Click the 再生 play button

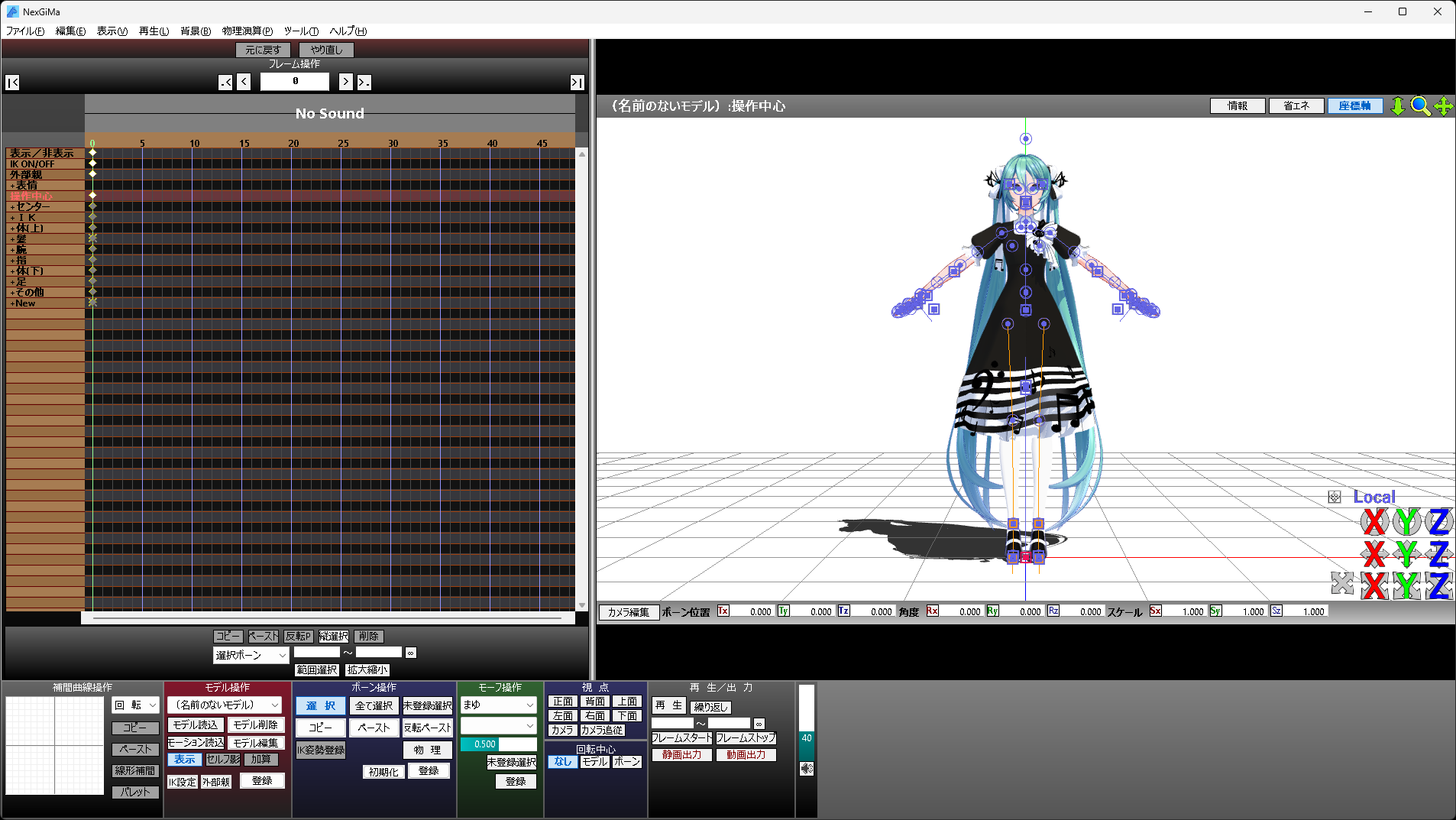tap(669, 706)
